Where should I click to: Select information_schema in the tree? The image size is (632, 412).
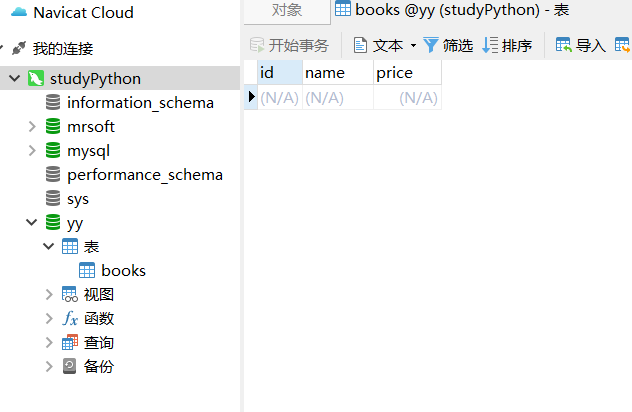coord(140,103)
